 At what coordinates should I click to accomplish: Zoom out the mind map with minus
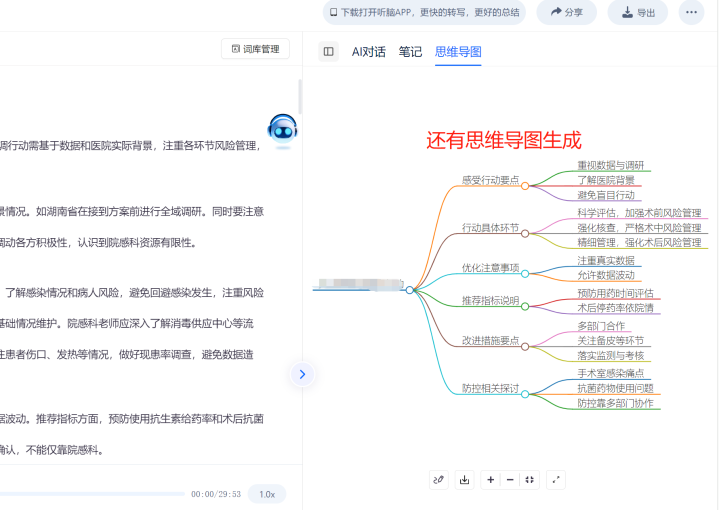(510, 480)
